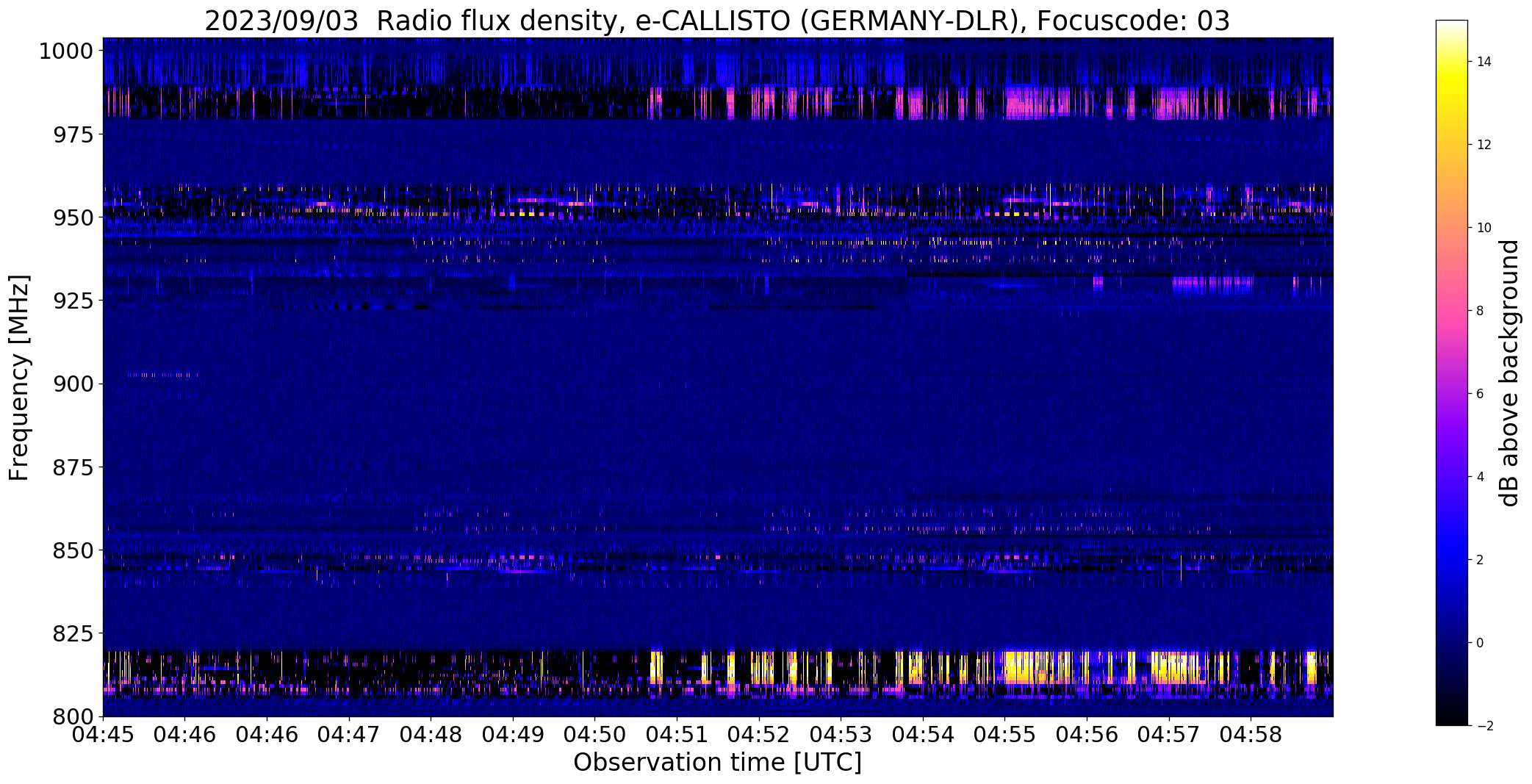Viewport: 1532px width, 784px height.
Task: Click the 925 frequency tick label
Action: pos(73,301)
